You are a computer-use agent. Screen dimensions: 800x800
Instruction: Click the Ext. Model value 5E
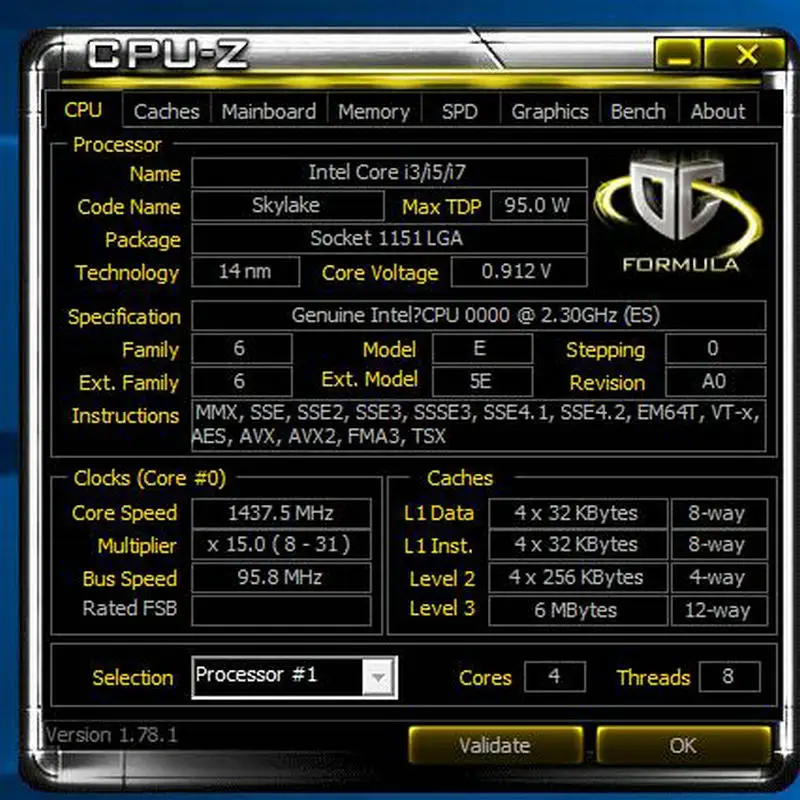(x=482, y=381)
